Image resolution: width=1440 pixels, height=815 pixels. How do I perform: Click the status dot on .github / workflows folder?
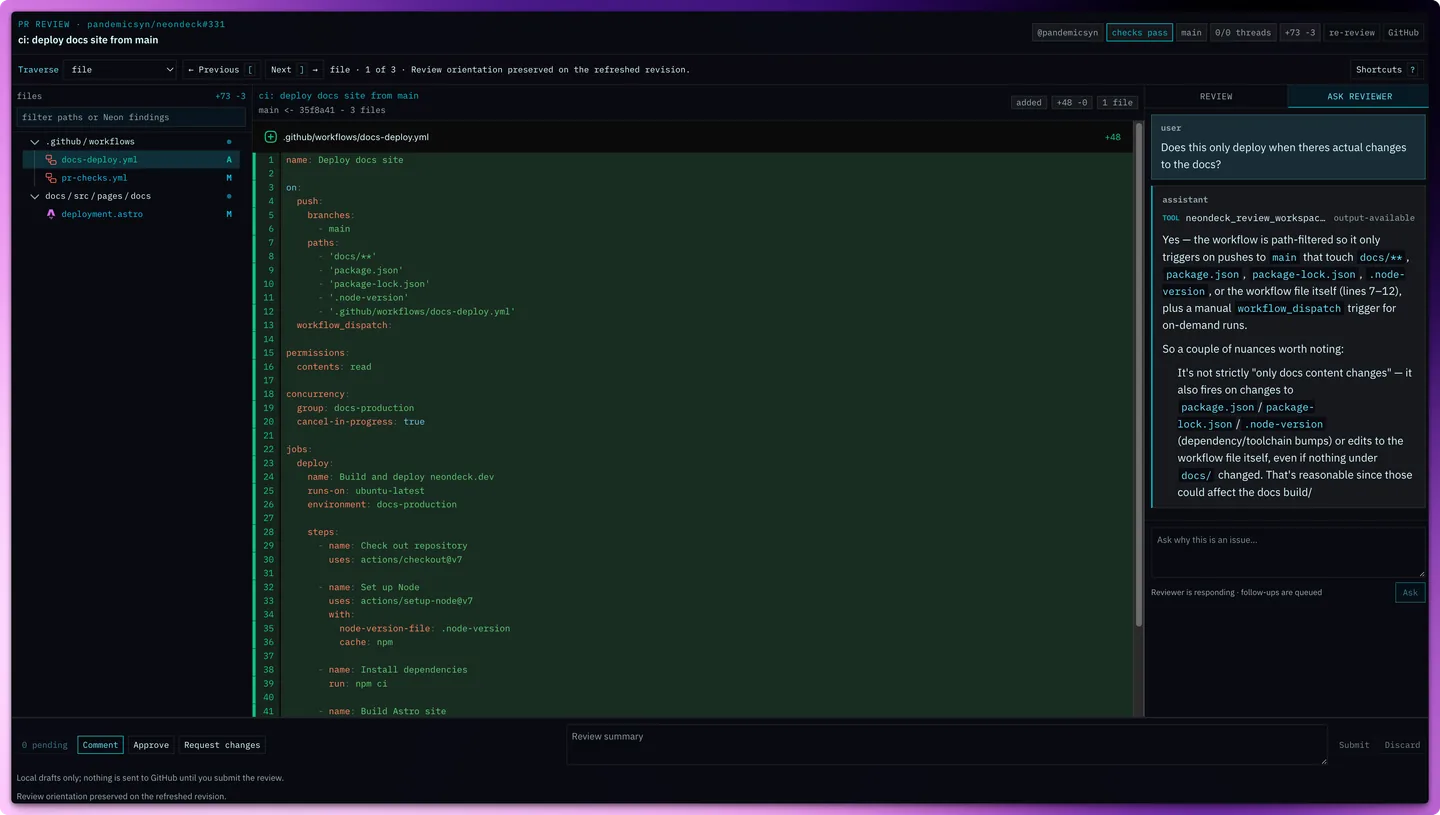tap(229, 142)
